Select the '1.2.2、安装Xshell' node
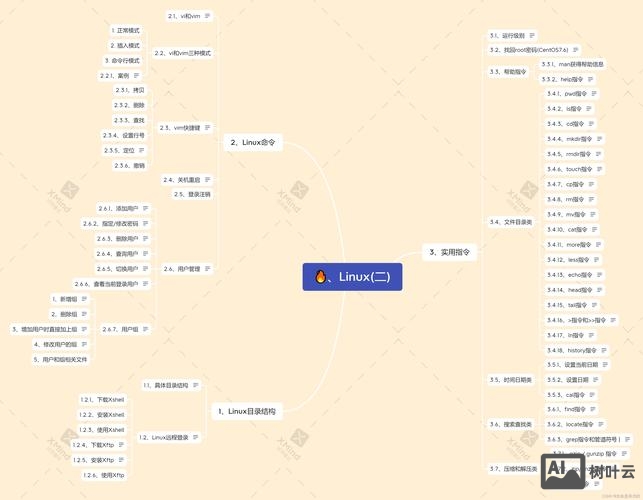Screen dimensions: 643x500 pos(102,415)
